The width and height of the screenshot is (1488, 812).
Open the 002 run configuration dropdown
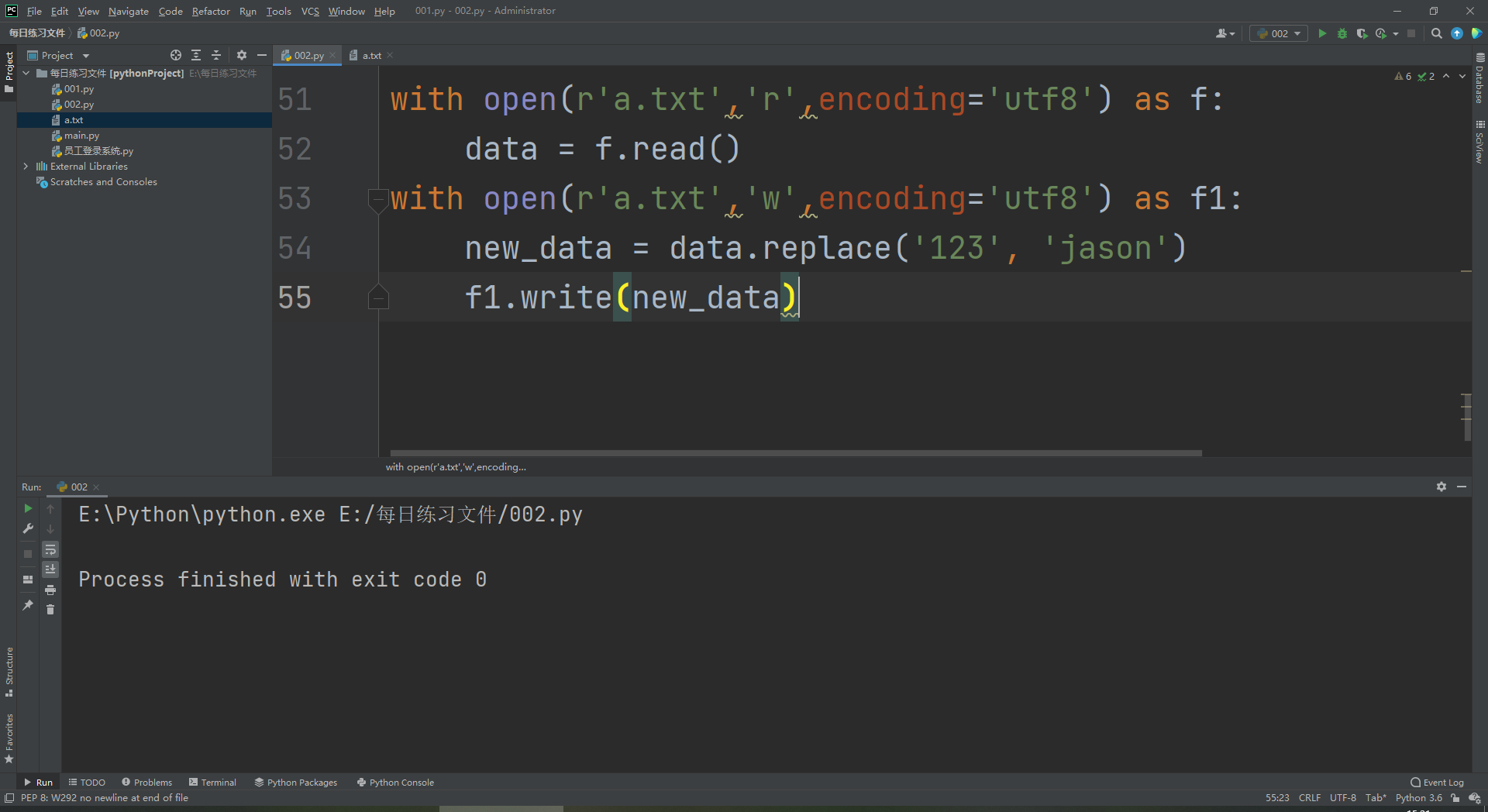click(x=1279, y=33)
